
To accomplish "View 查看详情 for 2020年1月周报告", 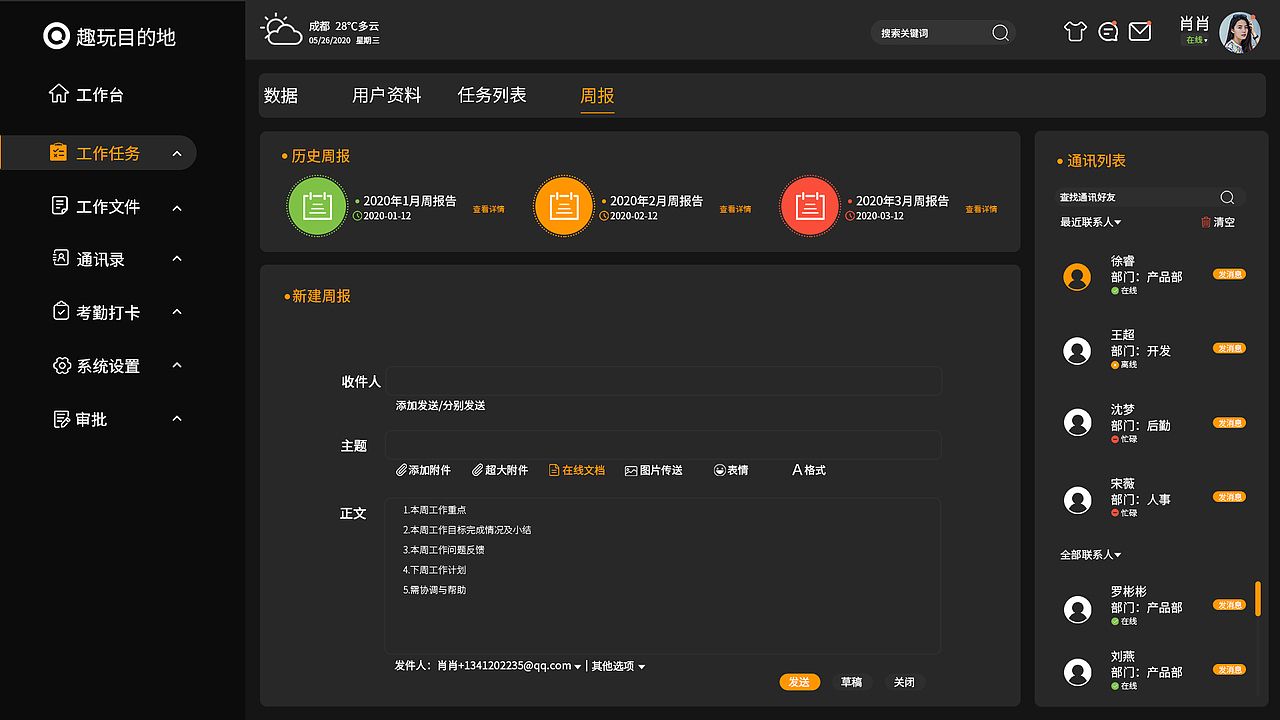I will 489,208.
